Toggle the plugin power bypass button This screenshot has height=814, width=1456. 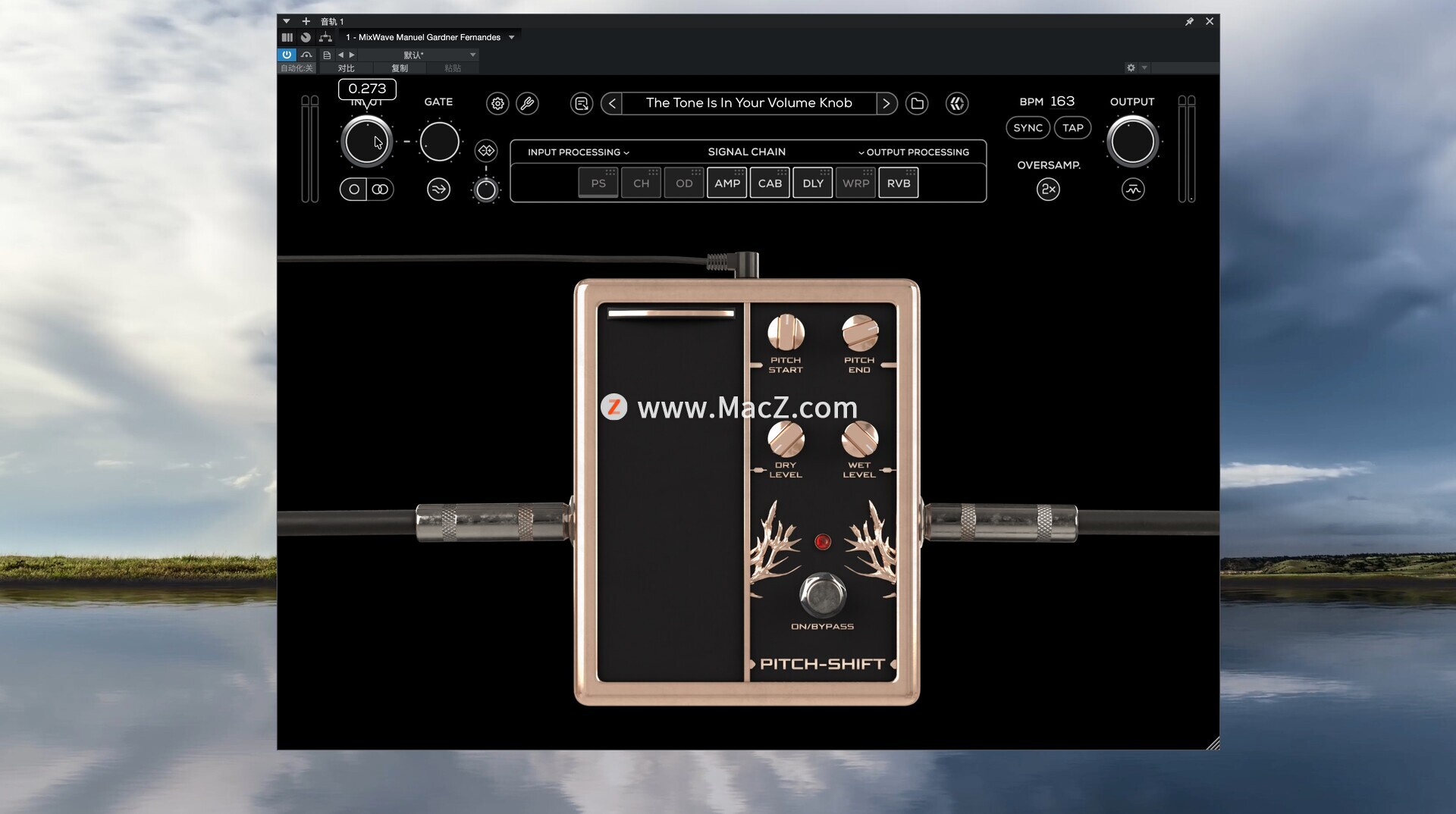pos(287,55)
